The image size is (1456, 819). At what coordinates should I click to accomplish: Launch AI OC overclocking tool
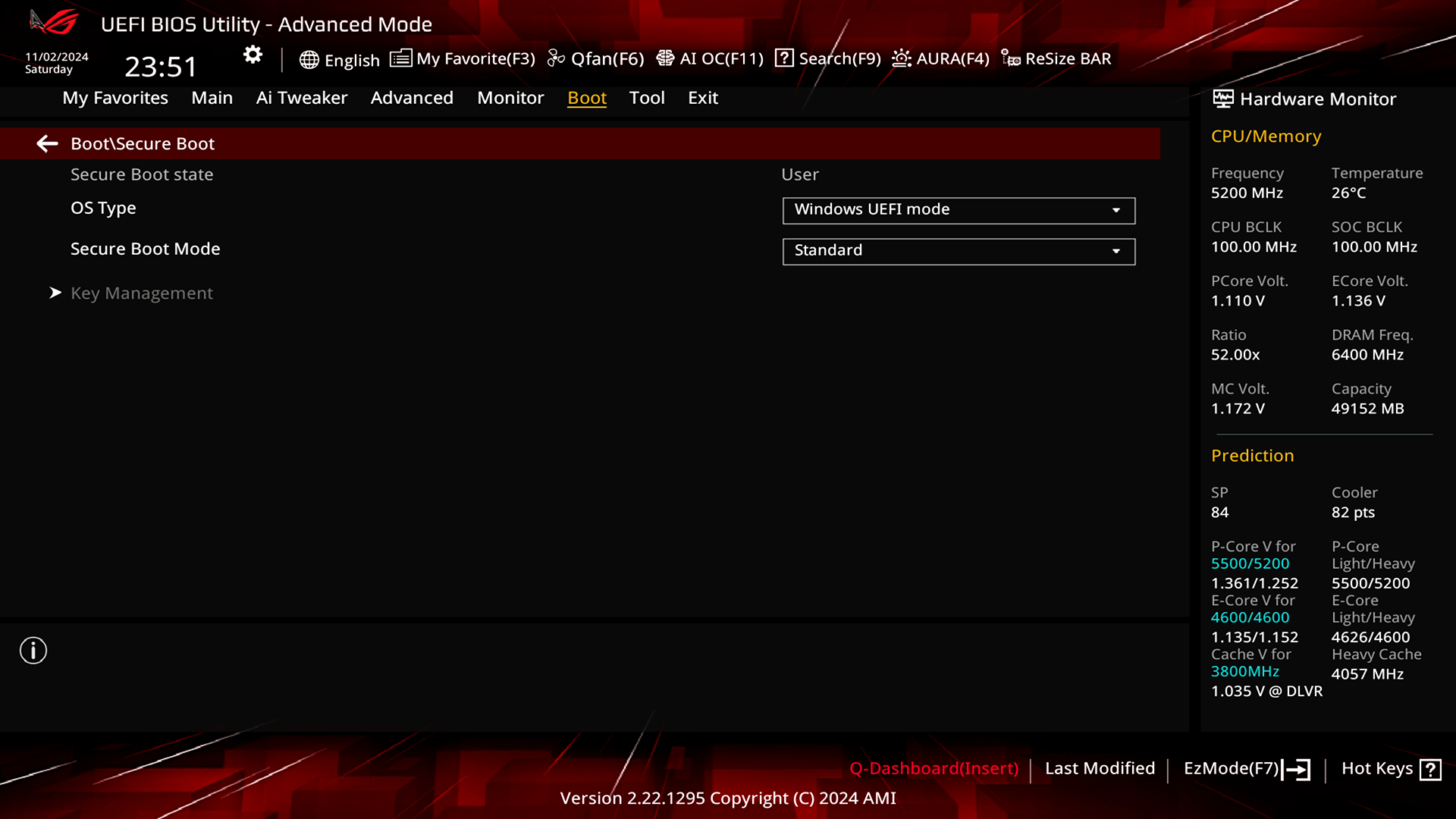pos(709,58)
